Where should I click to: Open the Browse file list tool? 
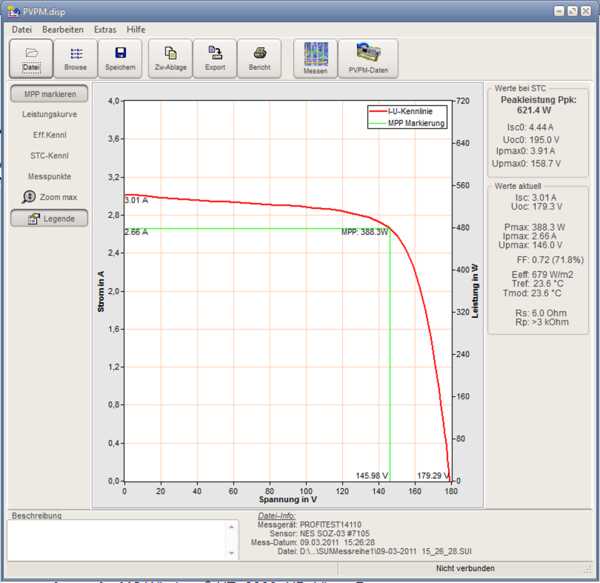75,58
